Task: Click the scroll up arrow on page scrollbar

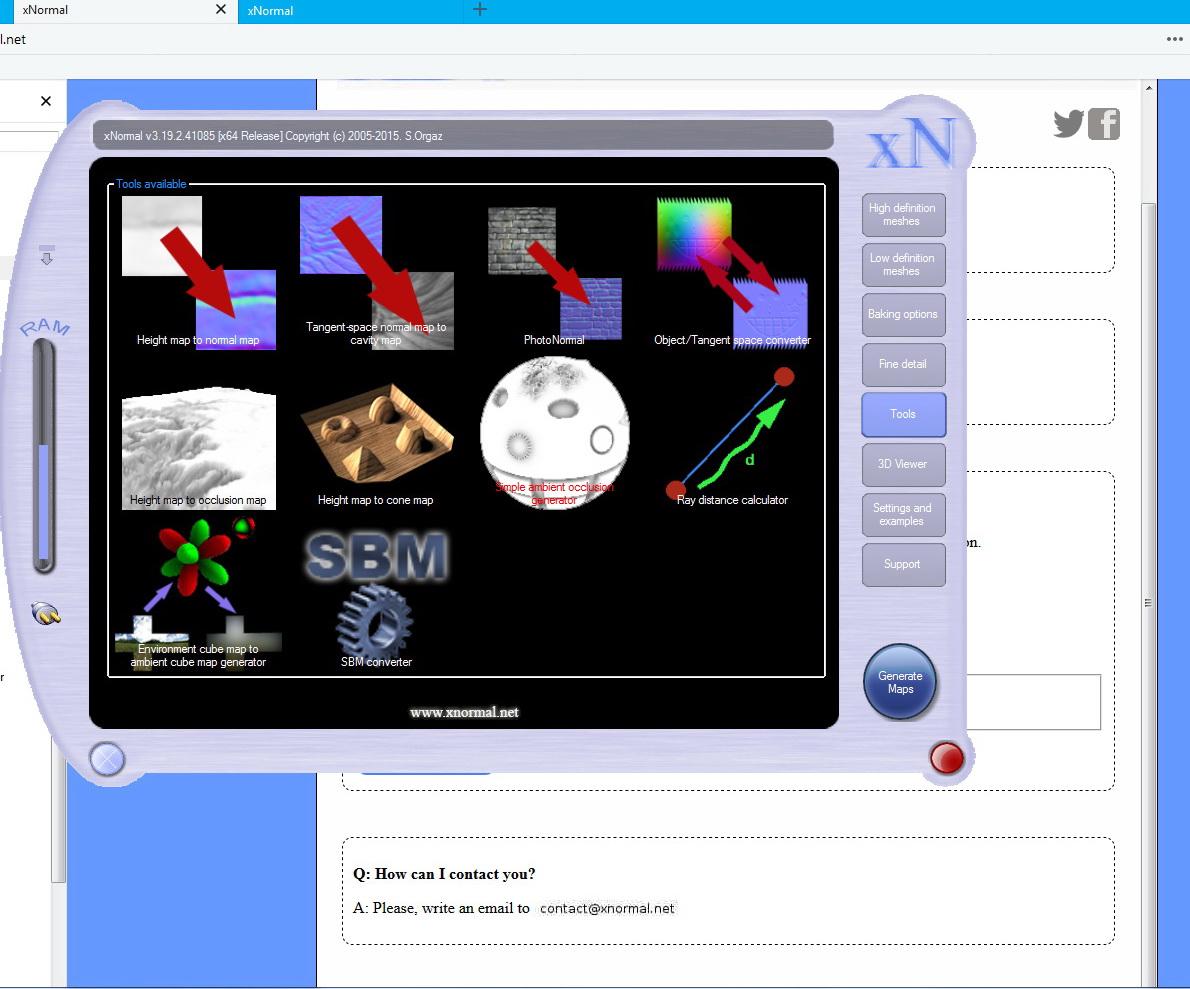Action: coord(1149,89)
